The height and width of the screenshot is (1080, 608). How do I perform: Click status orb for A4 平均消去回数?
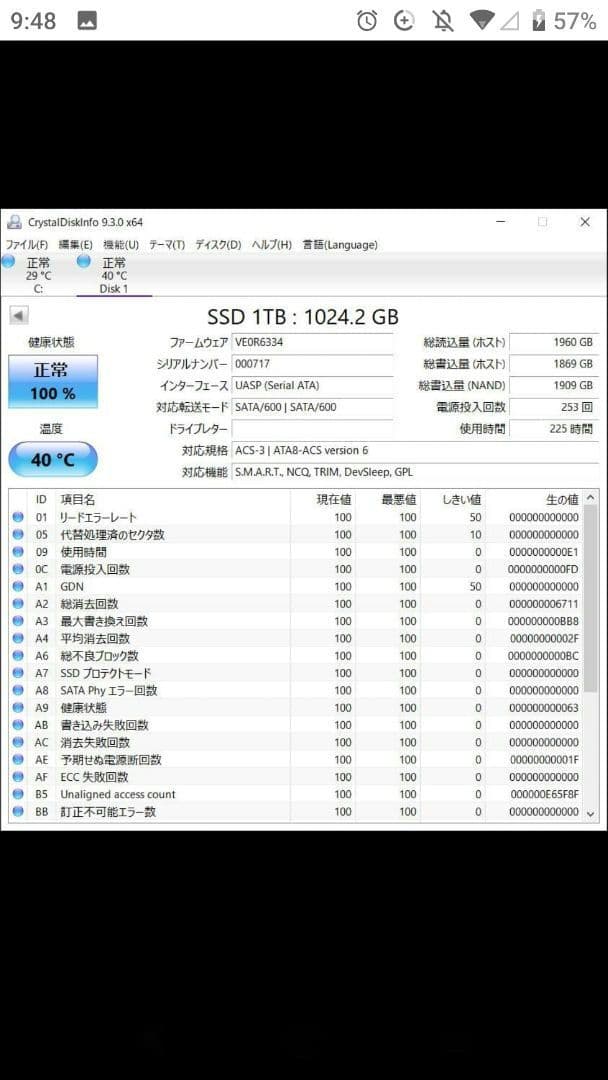point(18,638)
